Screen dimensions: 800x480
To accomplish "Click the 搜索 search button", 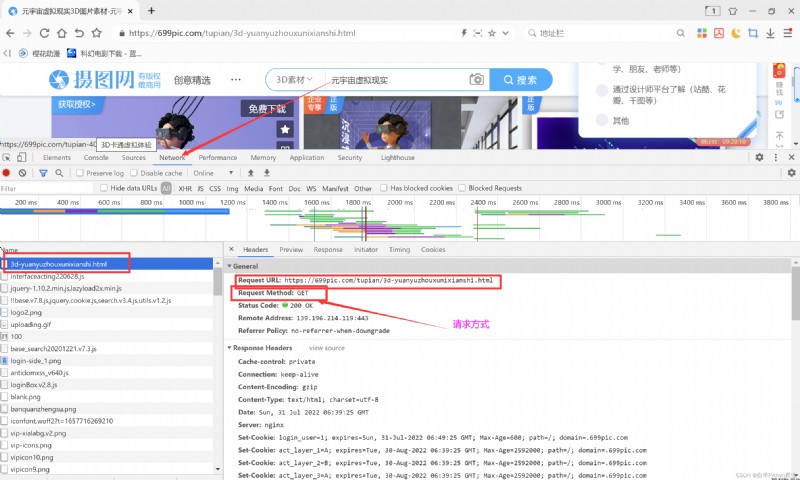I will pyautogui.click(x=520, y=80).
